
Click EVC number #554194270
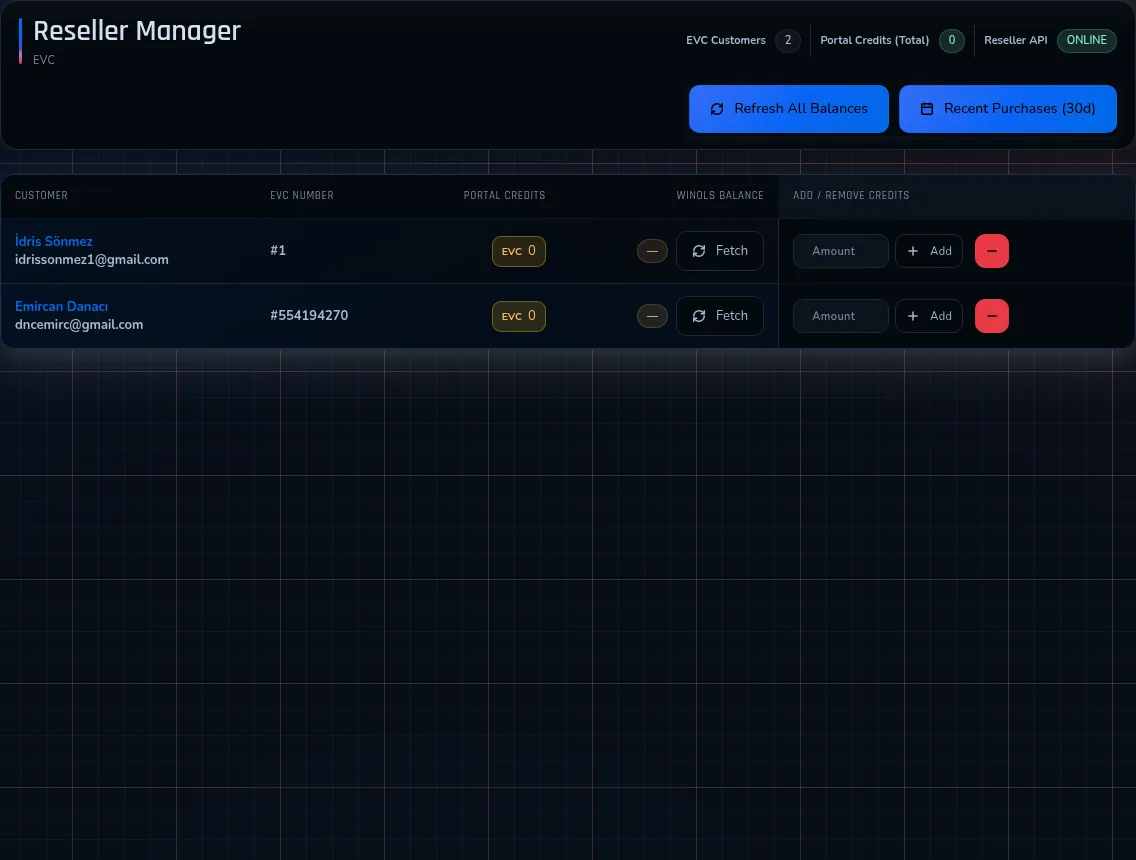[309, 315]
